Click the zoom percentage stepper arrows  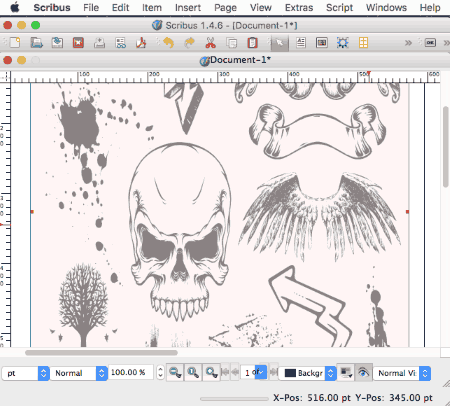click(x=160, y=372)
